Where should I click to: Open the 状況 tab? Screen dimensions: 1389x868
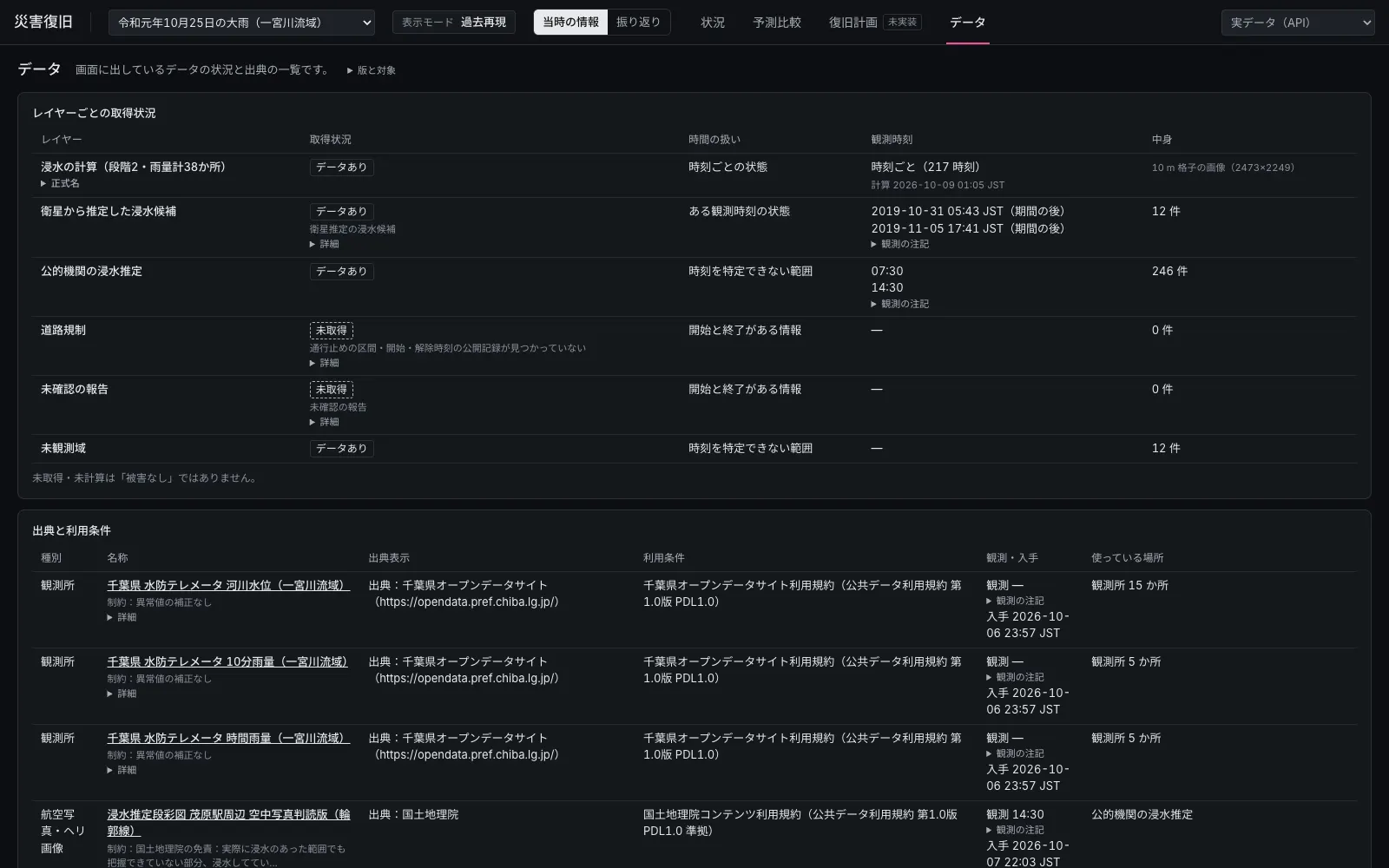(x=713, y=23)
